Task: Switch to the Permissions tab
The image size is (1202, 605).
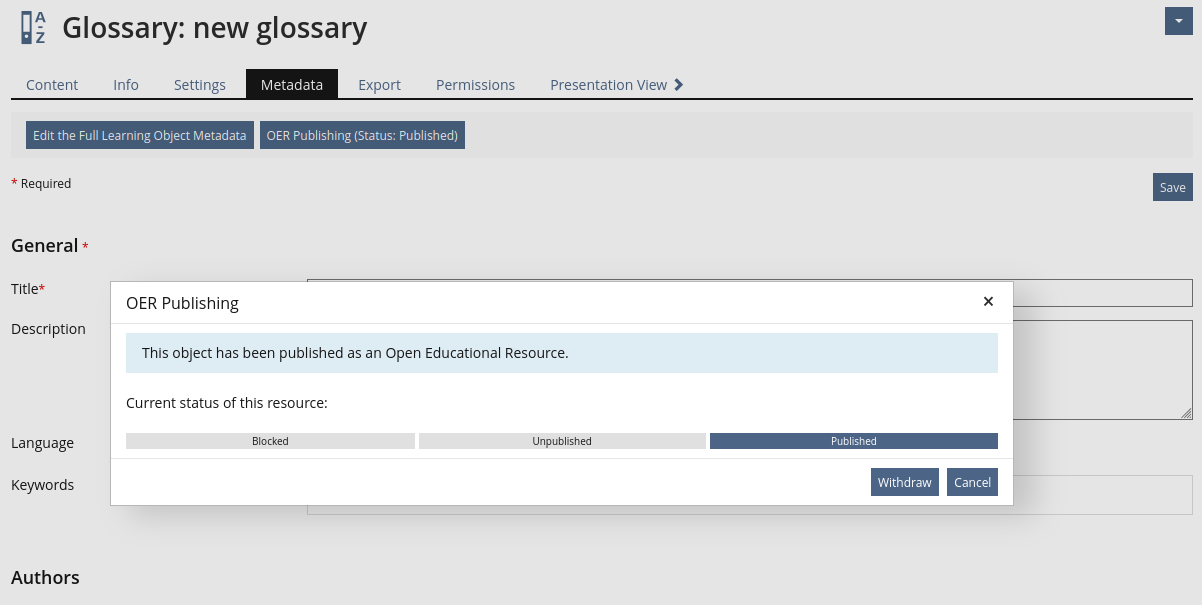Action: (x=475, y=85)
